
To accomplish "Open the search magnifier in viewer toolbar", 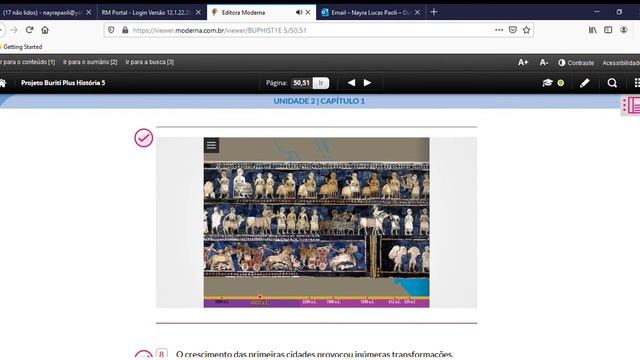I will pyautogui.click(x=612, y=83).
